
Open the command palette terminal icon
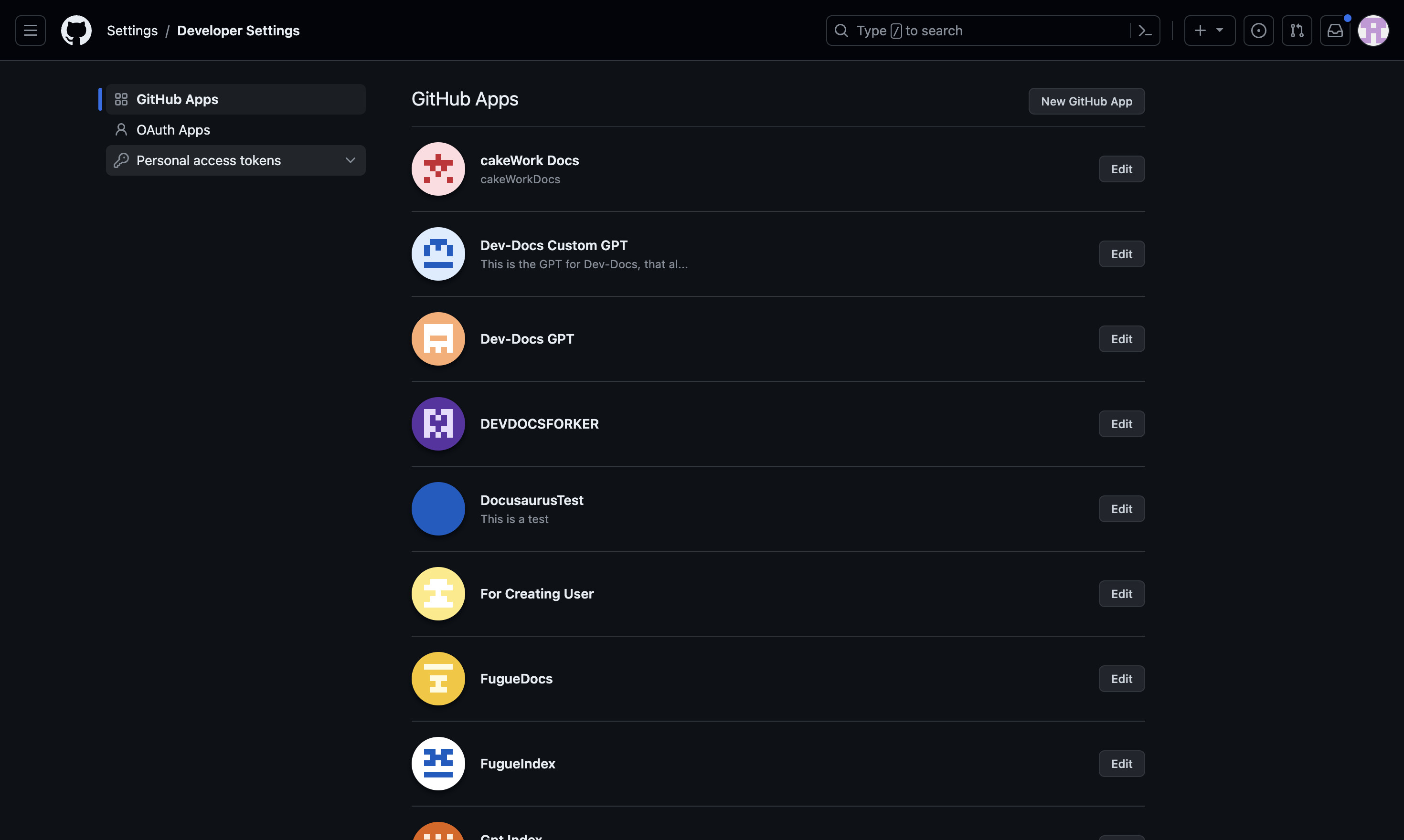click(x=1145, y=31)
